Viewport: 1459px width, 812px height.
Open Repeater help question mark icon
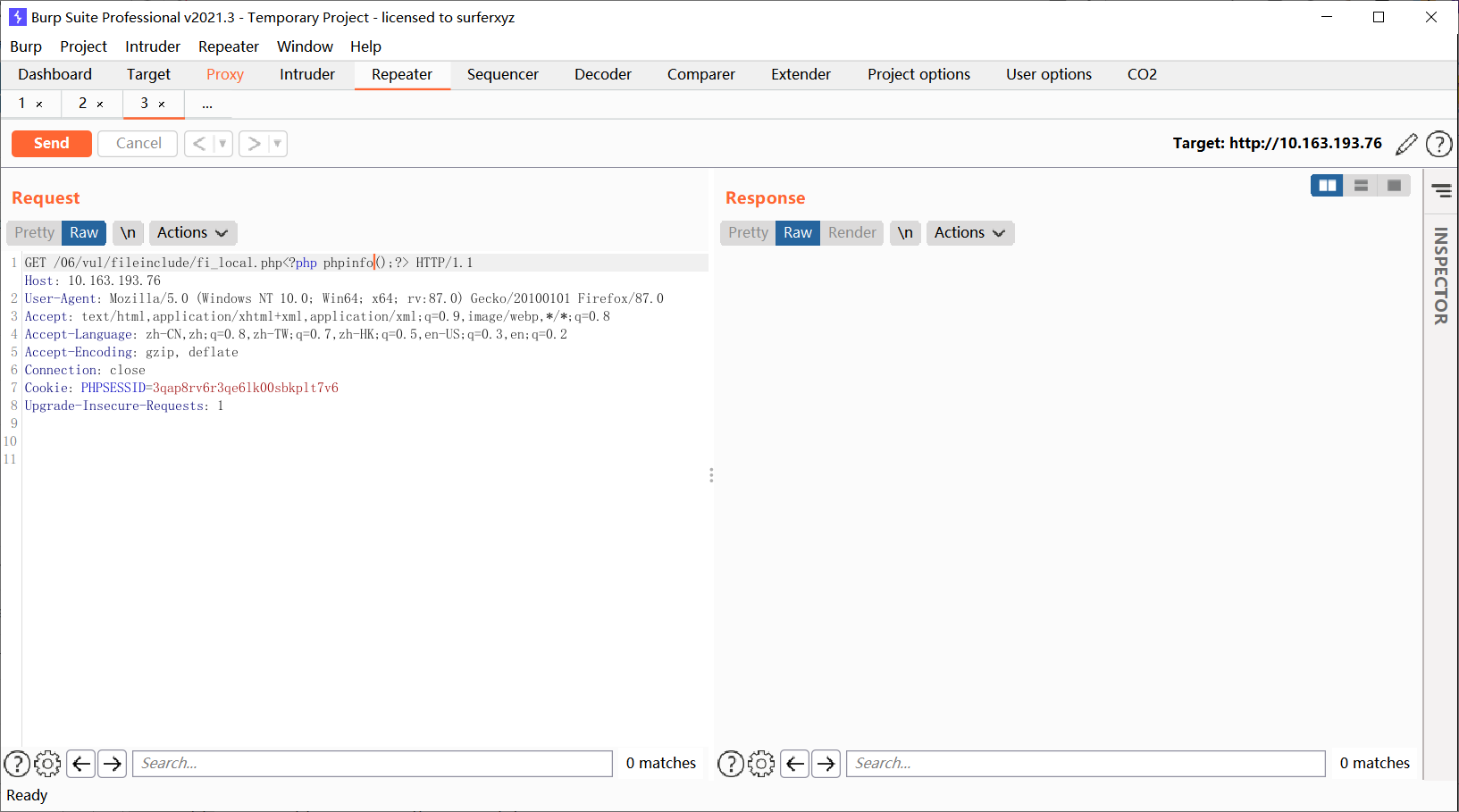point(1438,144)
